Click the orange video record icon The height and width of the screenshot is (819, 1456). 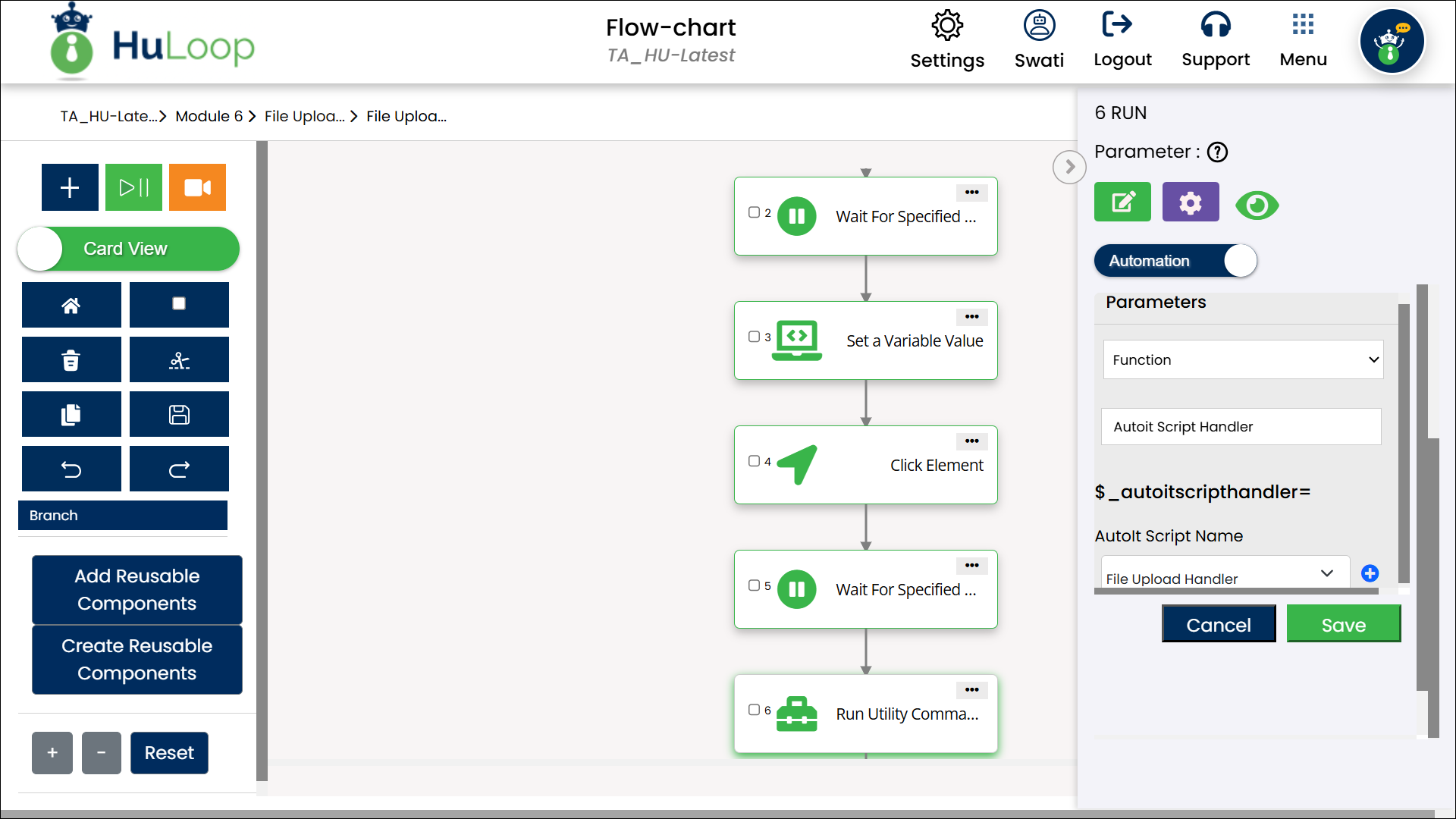197,187
